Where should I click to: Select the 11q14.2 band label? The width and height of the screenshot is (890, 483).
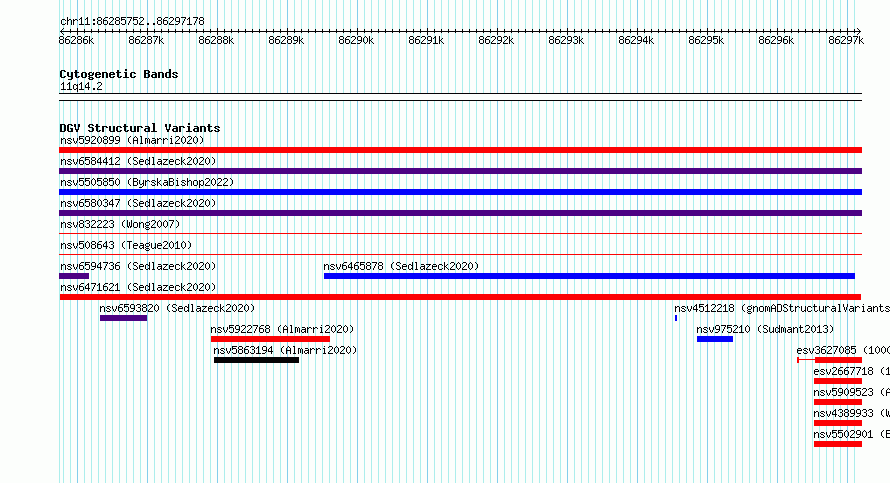tap(81, 86)
